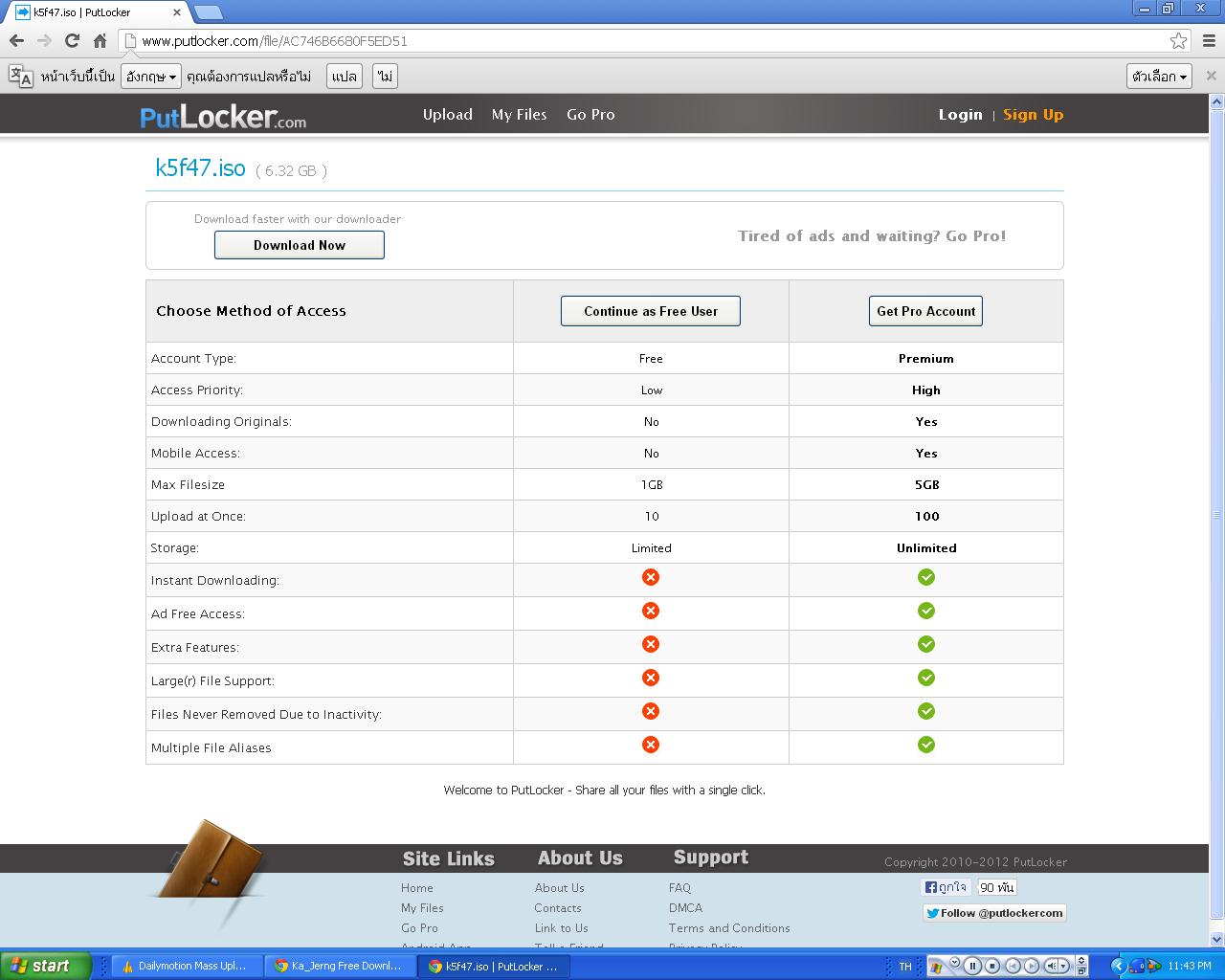Click the ไม่ button to decline translation
The image size is (1225, 980).
click(385, 77)
